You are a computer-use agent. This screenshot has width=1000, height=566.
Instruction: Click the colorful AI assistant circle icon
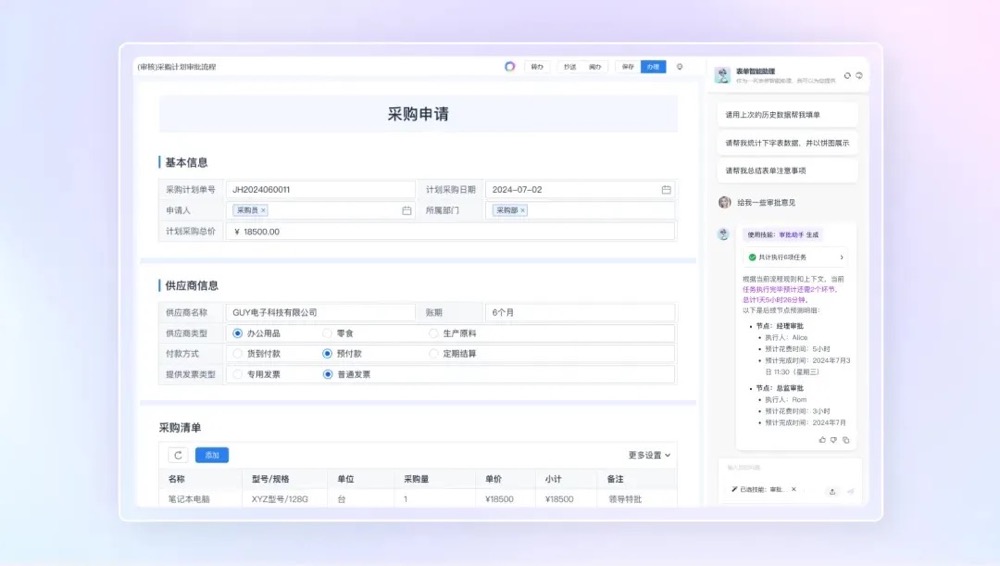510,67
